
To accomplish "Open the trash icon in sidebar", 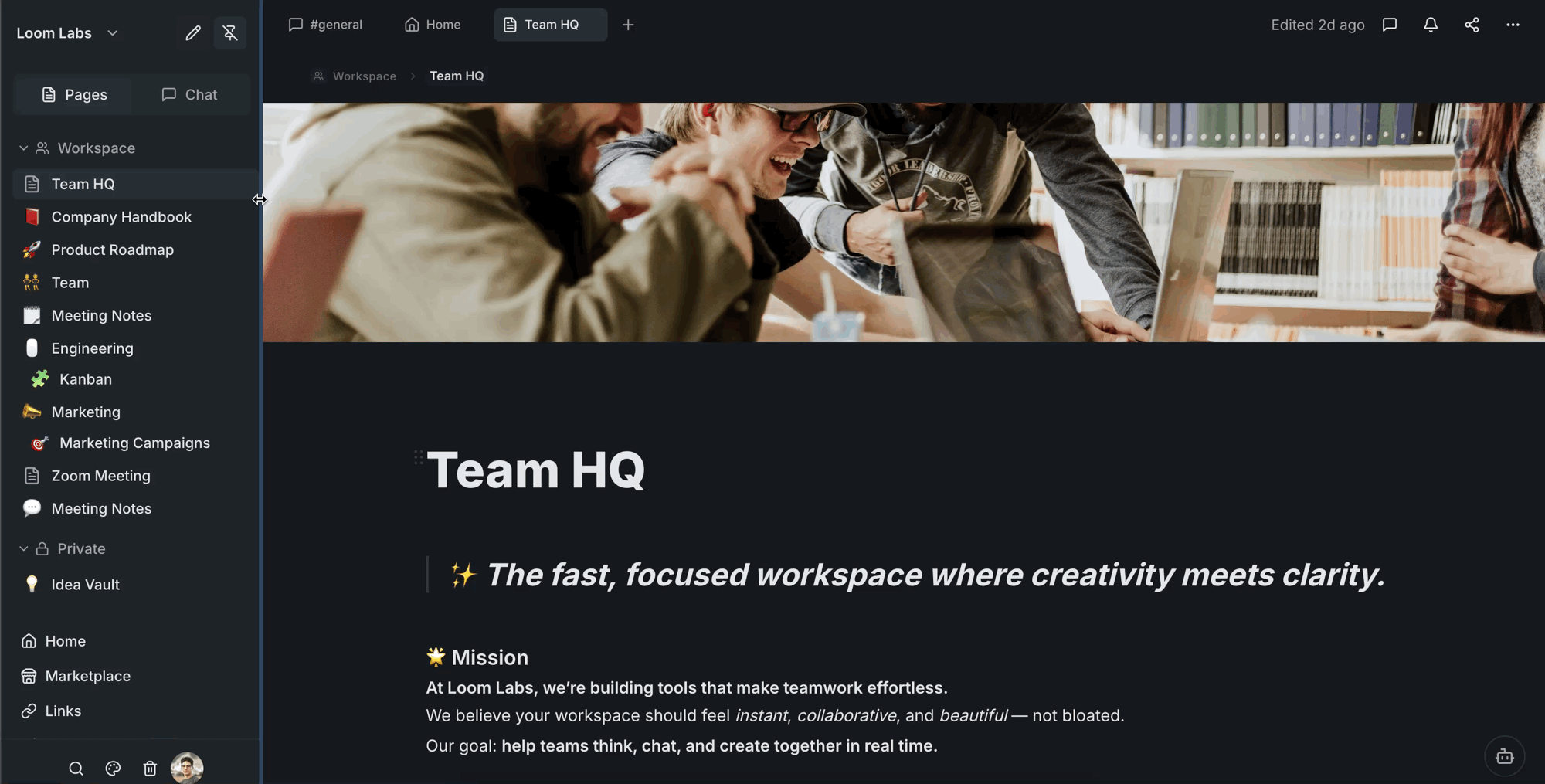I will [150, 768].
